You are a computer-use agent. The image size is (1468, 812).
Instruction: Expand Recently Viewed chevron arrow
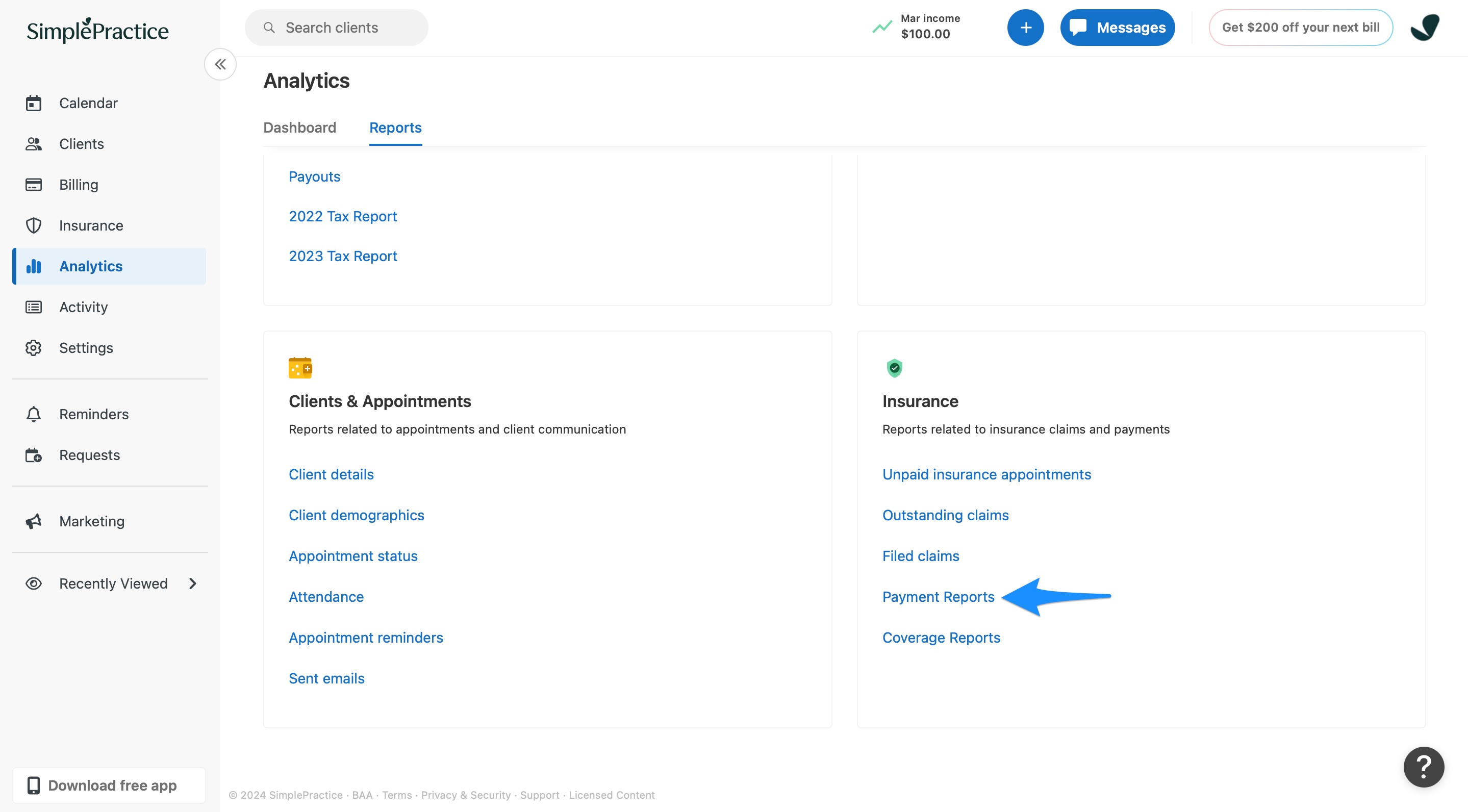(x=193, y=583)
